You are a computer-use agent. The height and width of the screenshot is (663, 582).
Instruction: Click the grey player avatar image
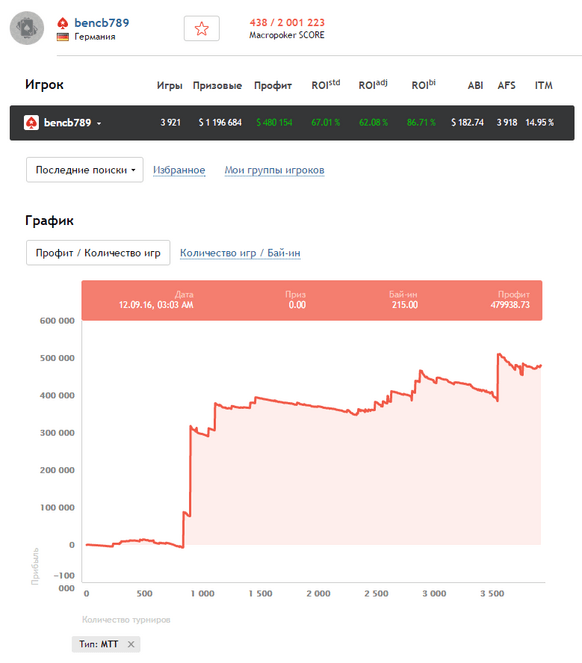[27, 28]
